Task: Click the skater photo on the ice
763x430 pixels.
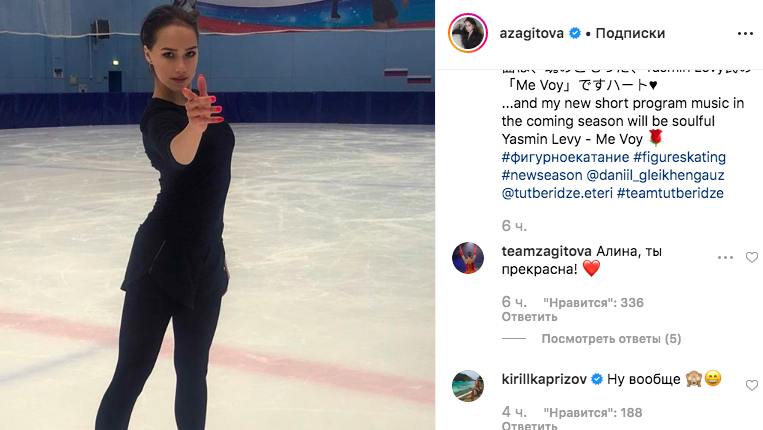Action: 218,215
